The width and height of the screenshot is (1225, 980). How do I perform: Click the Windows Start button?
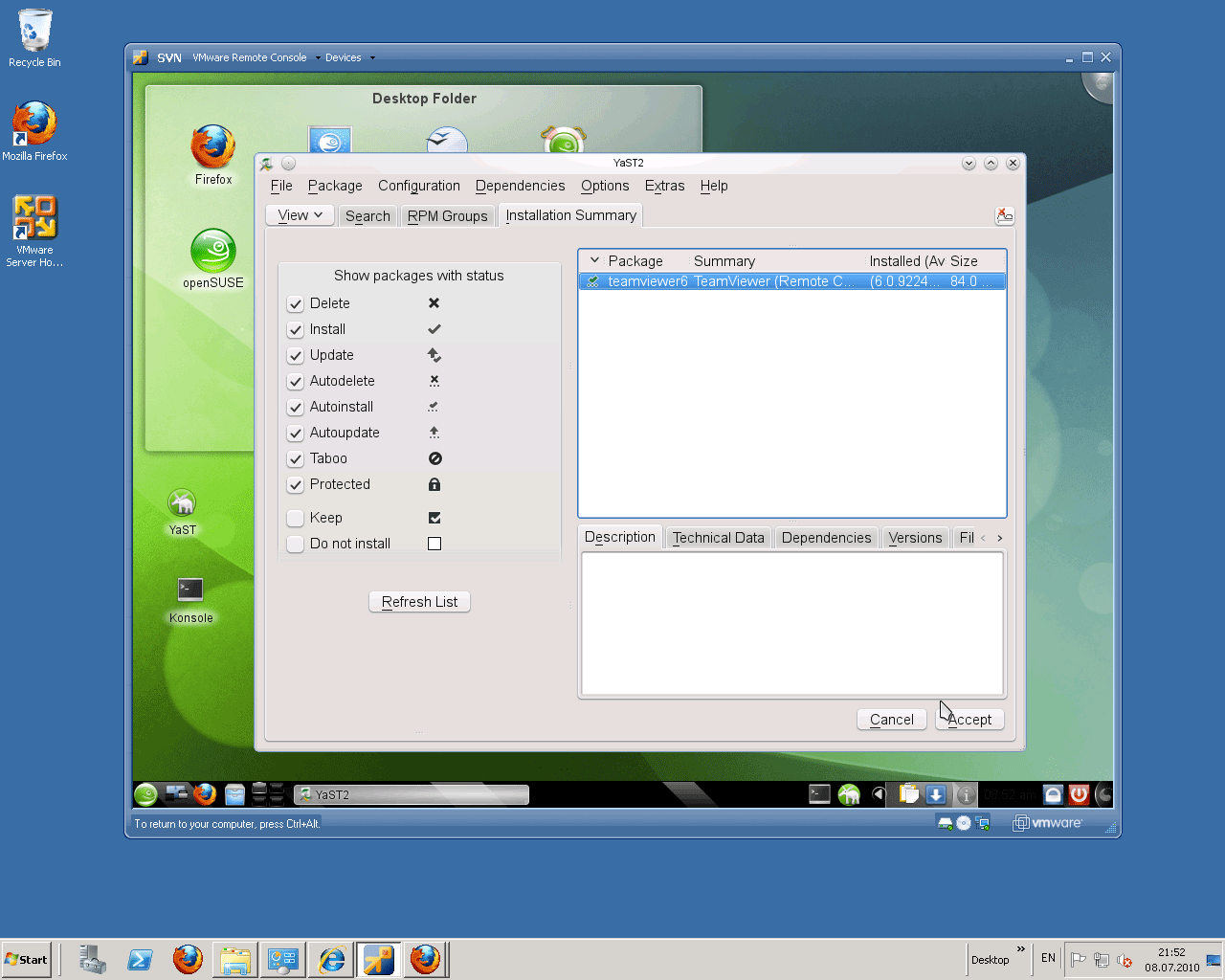26,959
